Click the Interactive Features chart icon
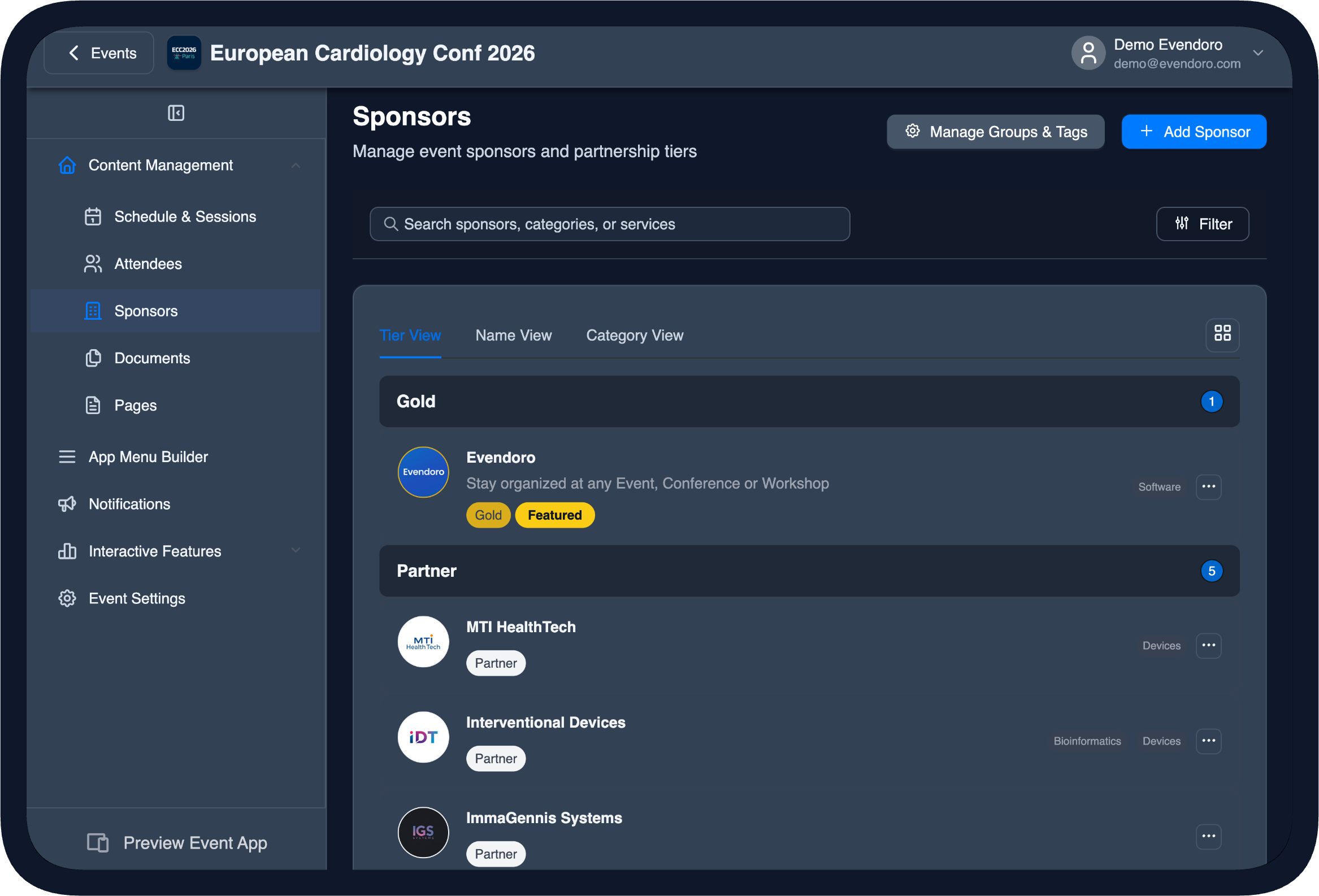Viewport: 1319px width, 896px height. point(67,551)
